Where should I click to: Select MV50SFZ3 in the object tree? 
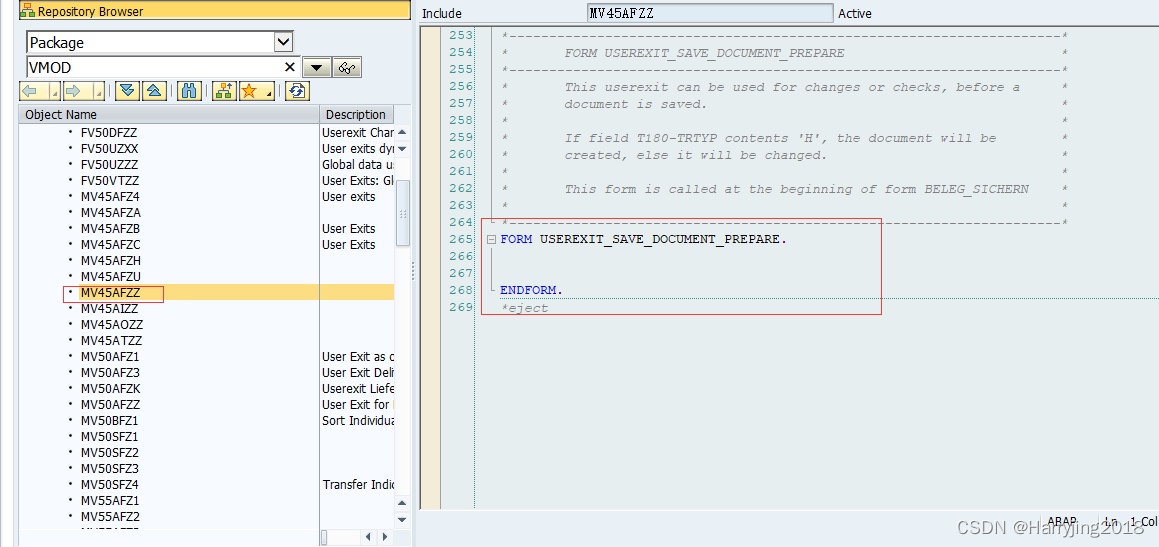coord(109,469)
